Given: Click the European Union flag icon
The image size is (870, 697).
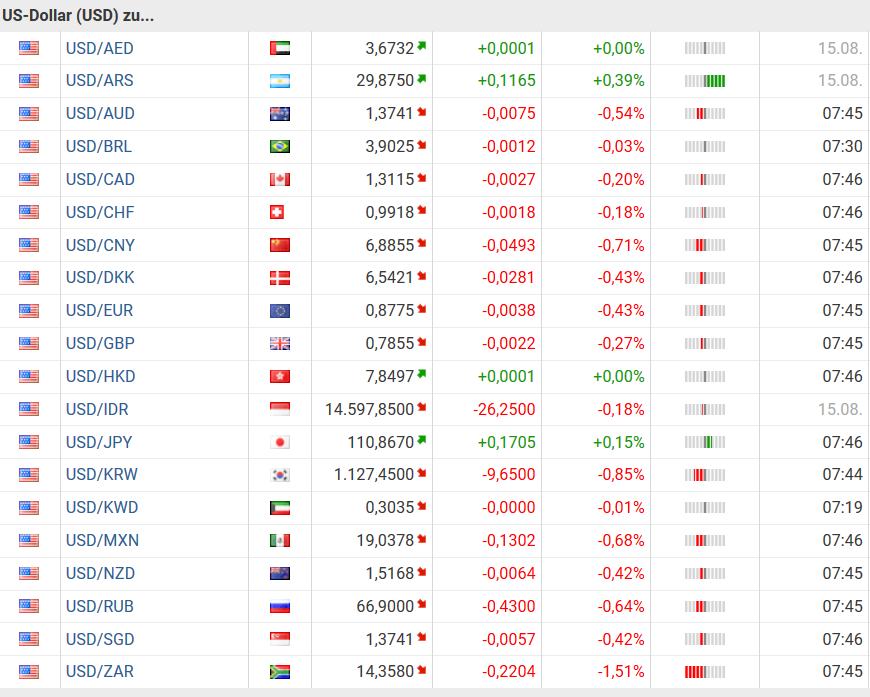Looking at the screenshot, I should (280, 311).
